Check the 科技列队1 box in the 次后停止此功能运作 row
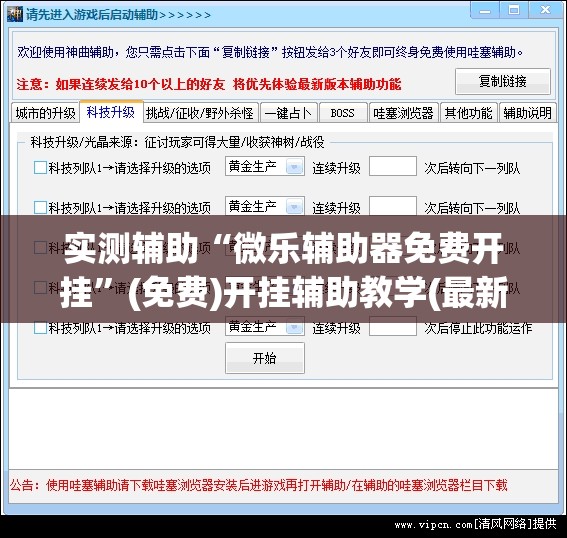Viewport: 567px width, 538px height. click(x=40, y=328)
